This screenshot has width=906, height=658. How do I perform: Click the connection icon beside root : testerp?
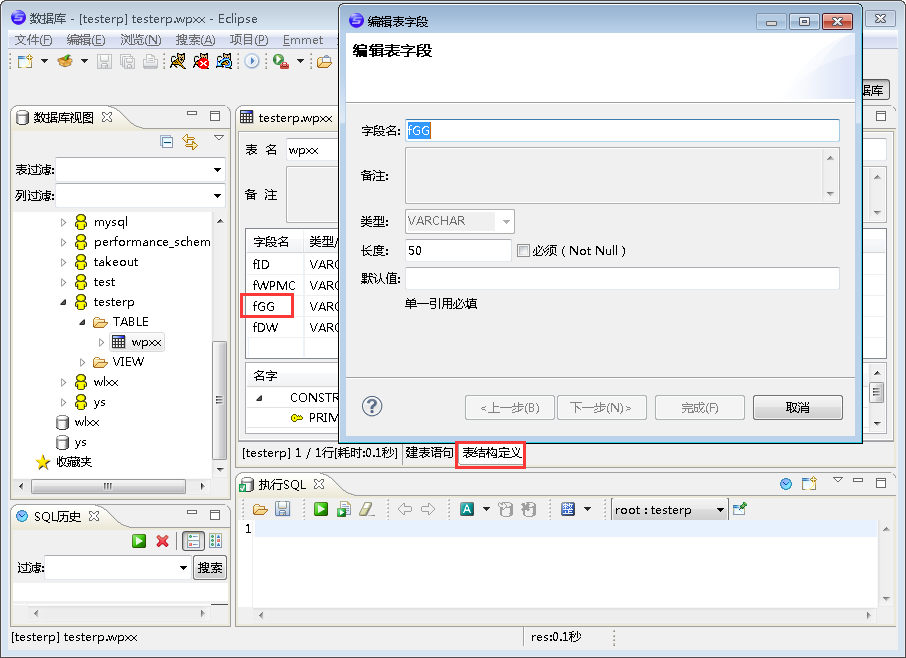click(x=740, y=509)
